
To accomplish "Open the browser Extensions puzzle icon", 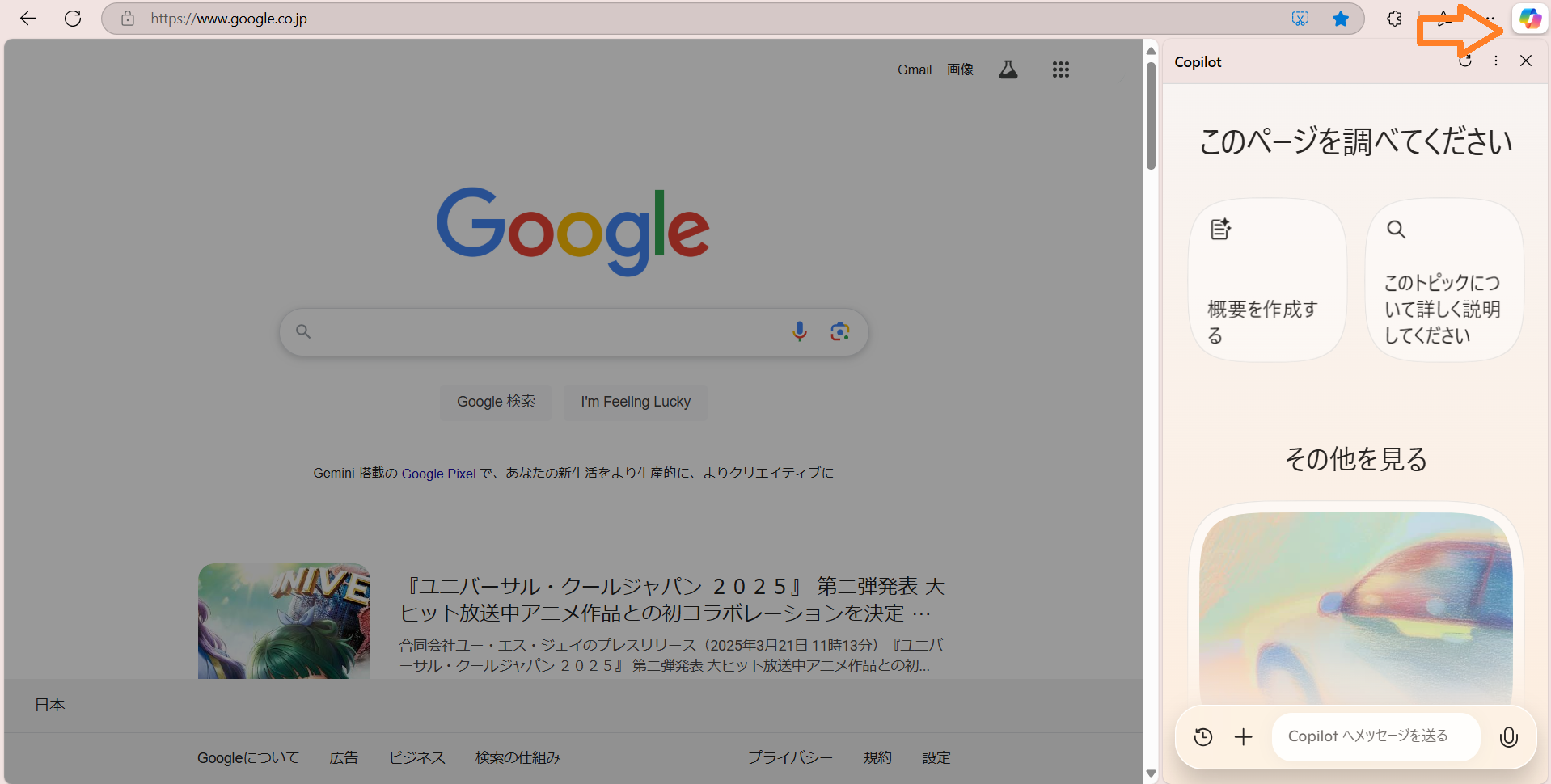I will [1393, 18].
